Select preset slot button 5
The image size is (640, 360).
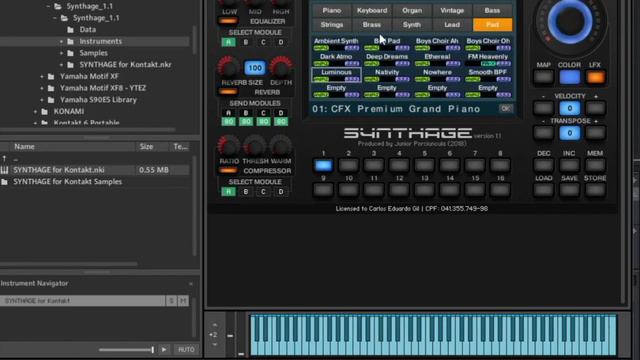point(424,165)
